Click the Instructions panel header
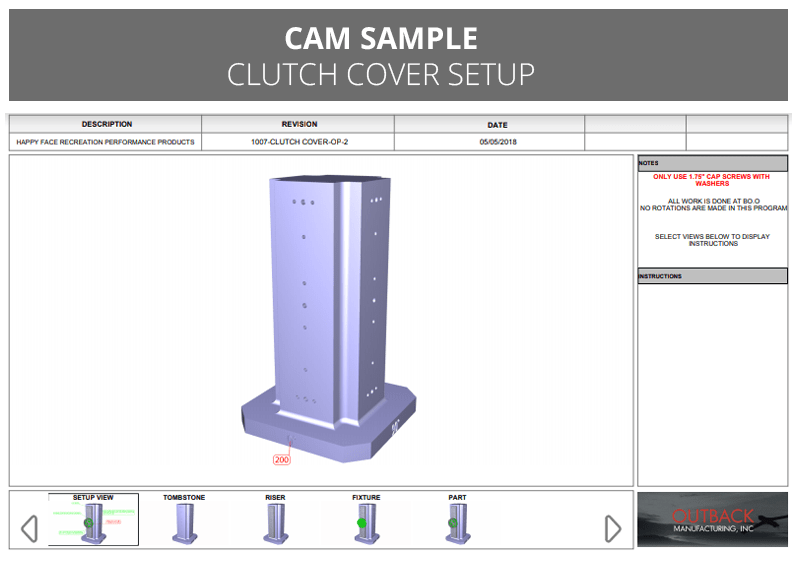The width and height of the screenshot is (798, 566). [x=712, y=276]
